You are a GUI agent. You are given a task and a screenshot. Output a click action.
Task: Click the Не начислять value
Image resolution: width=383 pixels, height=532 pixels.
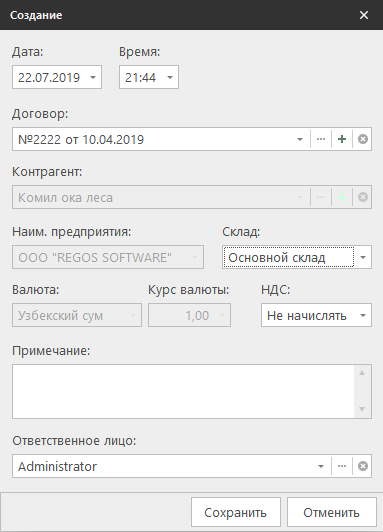tap(307, 316)
